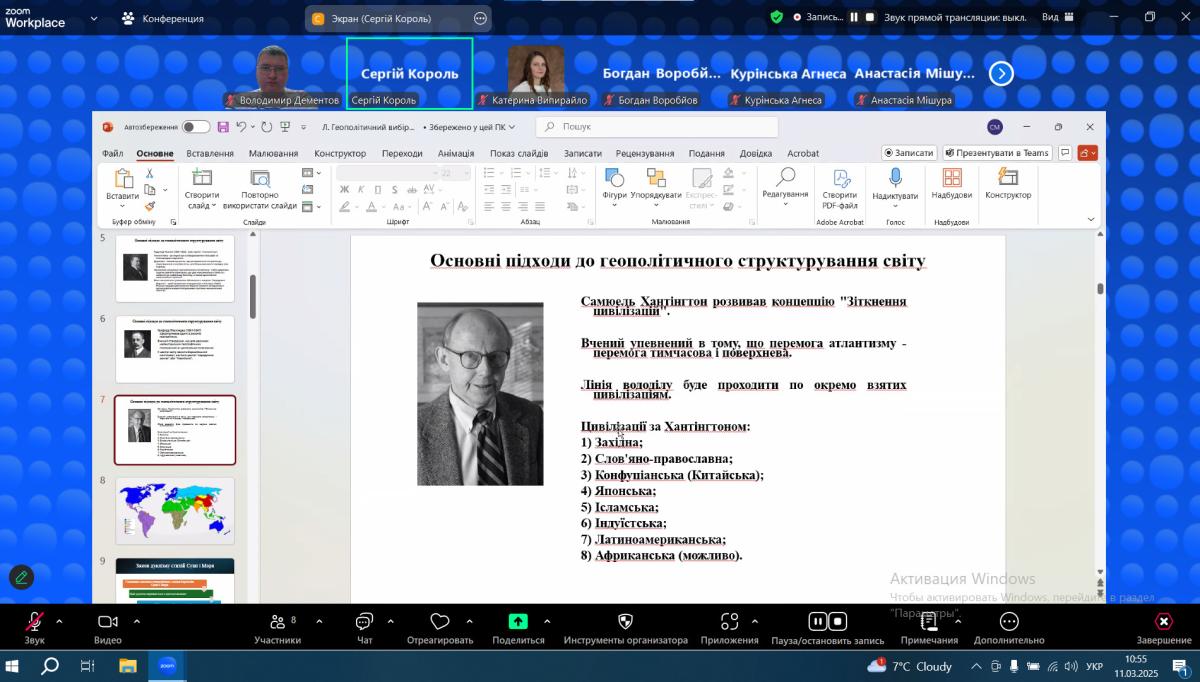Screen dimensions: 1200x682
Task: Click the Dictate microphone icon in ribbon
Action: pos(895,178)
